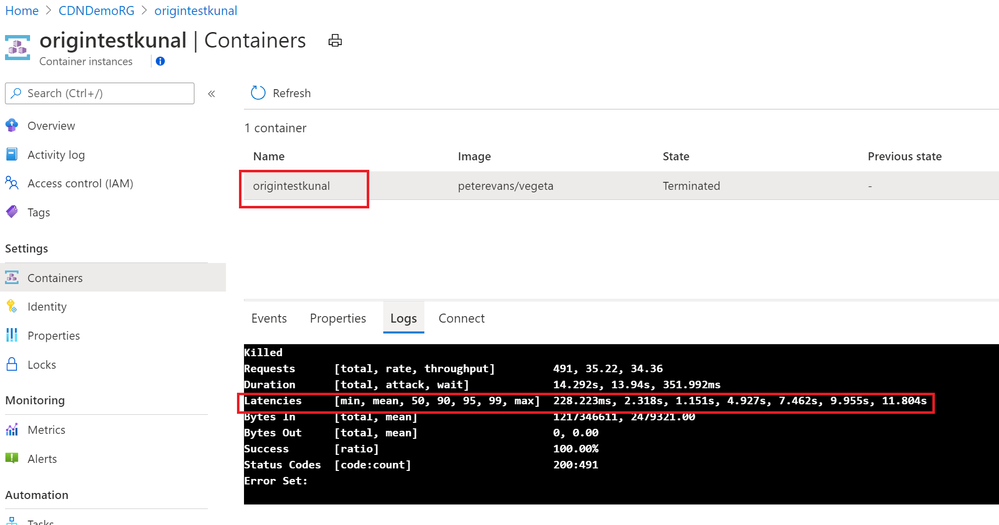Go to Home breadcrumb link

(x=22, y=11)
